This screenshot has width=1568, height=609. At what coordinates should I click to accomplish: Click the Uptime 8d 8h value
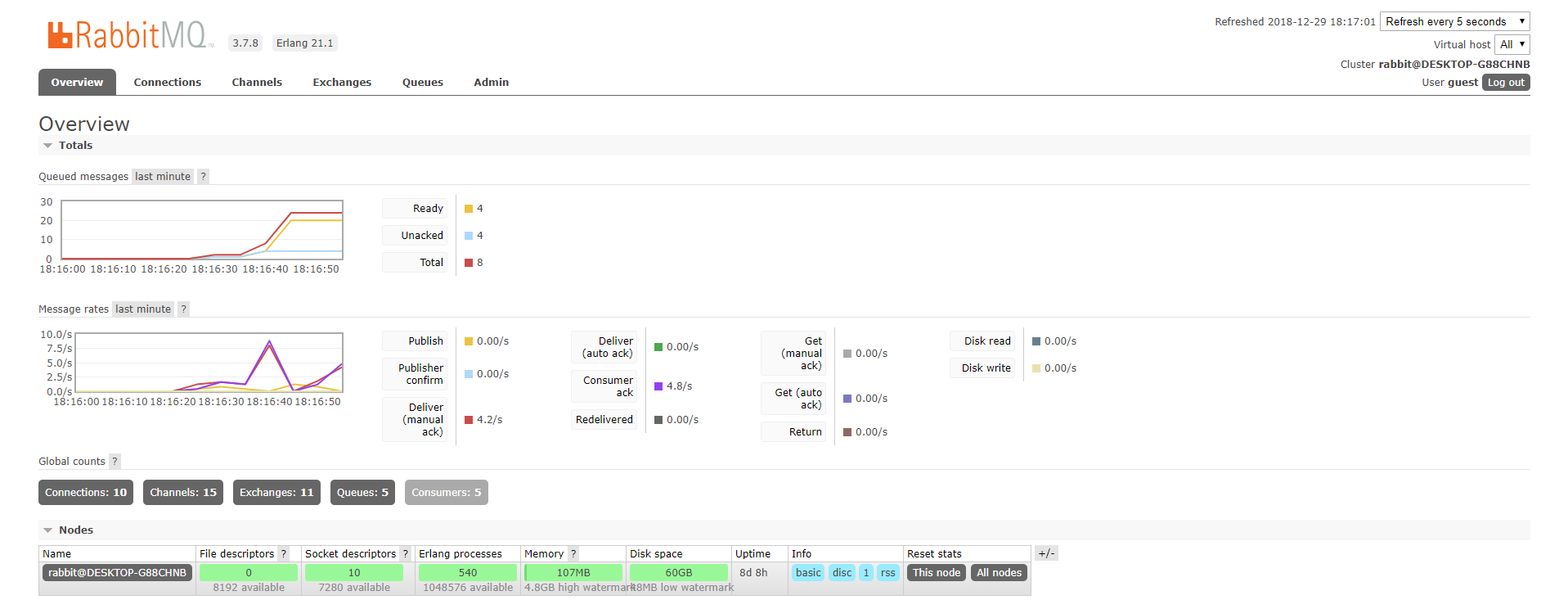(x=753, y=573)
